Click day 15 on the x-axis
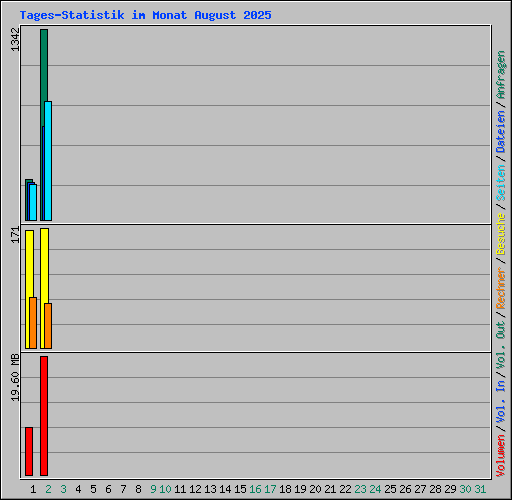512x500 pixels. (x=240, y=489)
